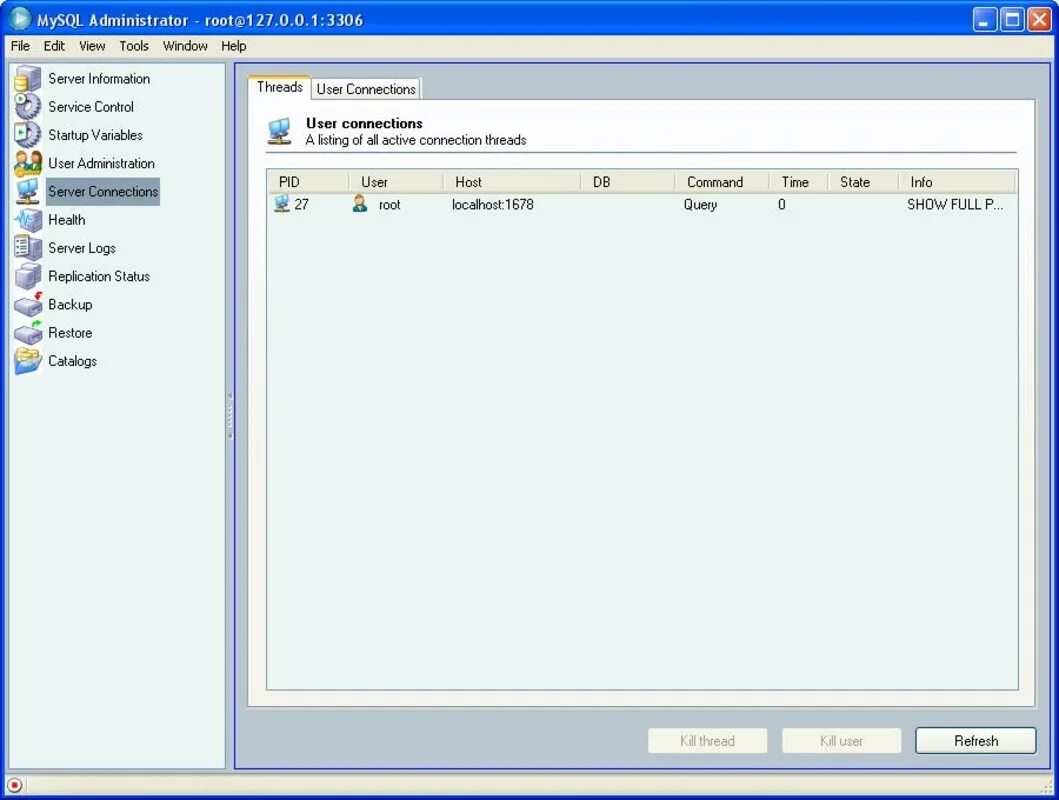Switch to the User Connections tab
The image size is (1059, 800).
[366, 89]
